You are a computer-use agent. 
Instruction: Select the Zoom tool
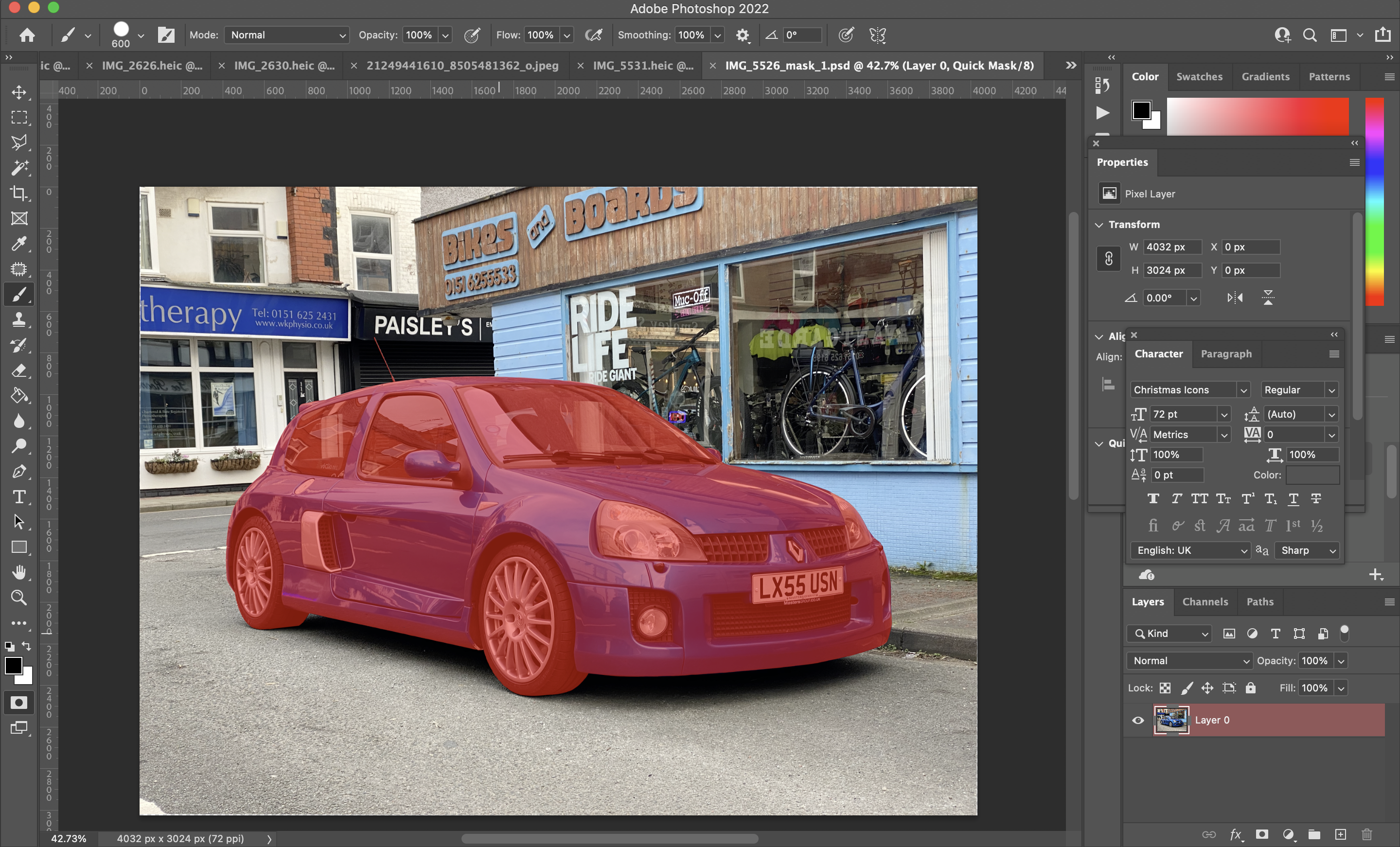tap(19, 597)
